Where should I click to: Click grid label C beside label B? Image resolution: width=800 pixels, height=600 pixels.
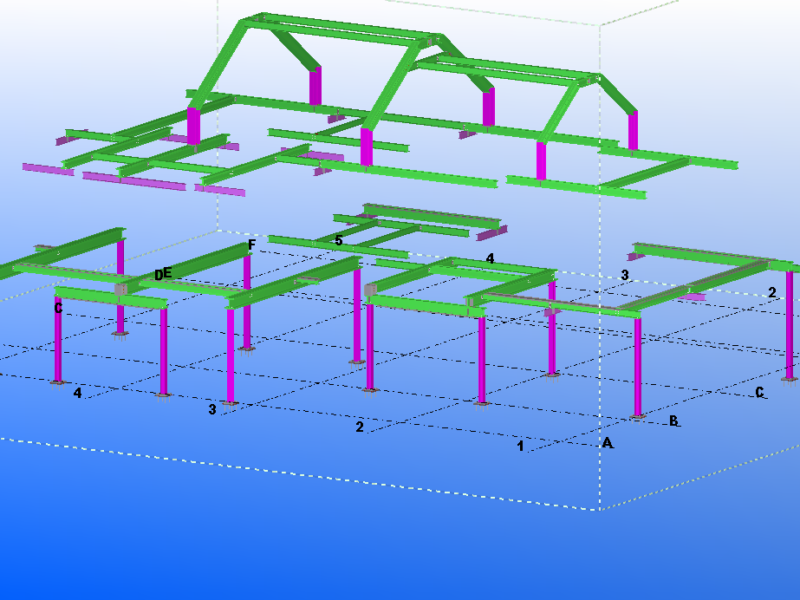(x=760, y=392)
